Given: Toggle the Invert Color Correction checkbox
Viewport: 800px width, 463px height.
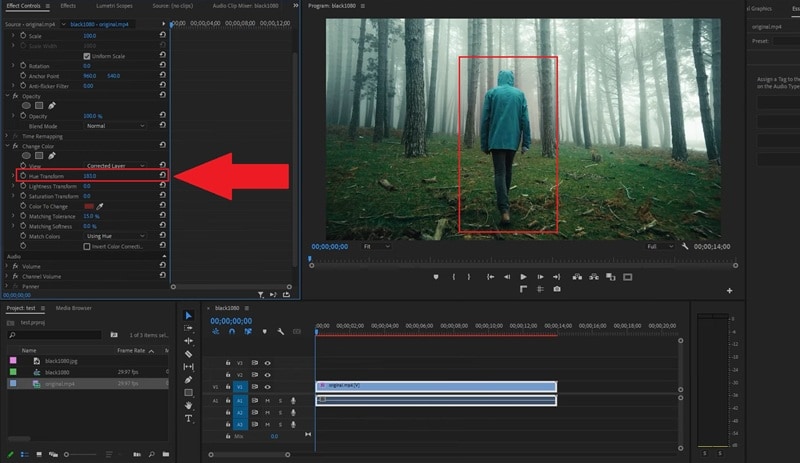Looking at the screenshot, I should [87, 247].
